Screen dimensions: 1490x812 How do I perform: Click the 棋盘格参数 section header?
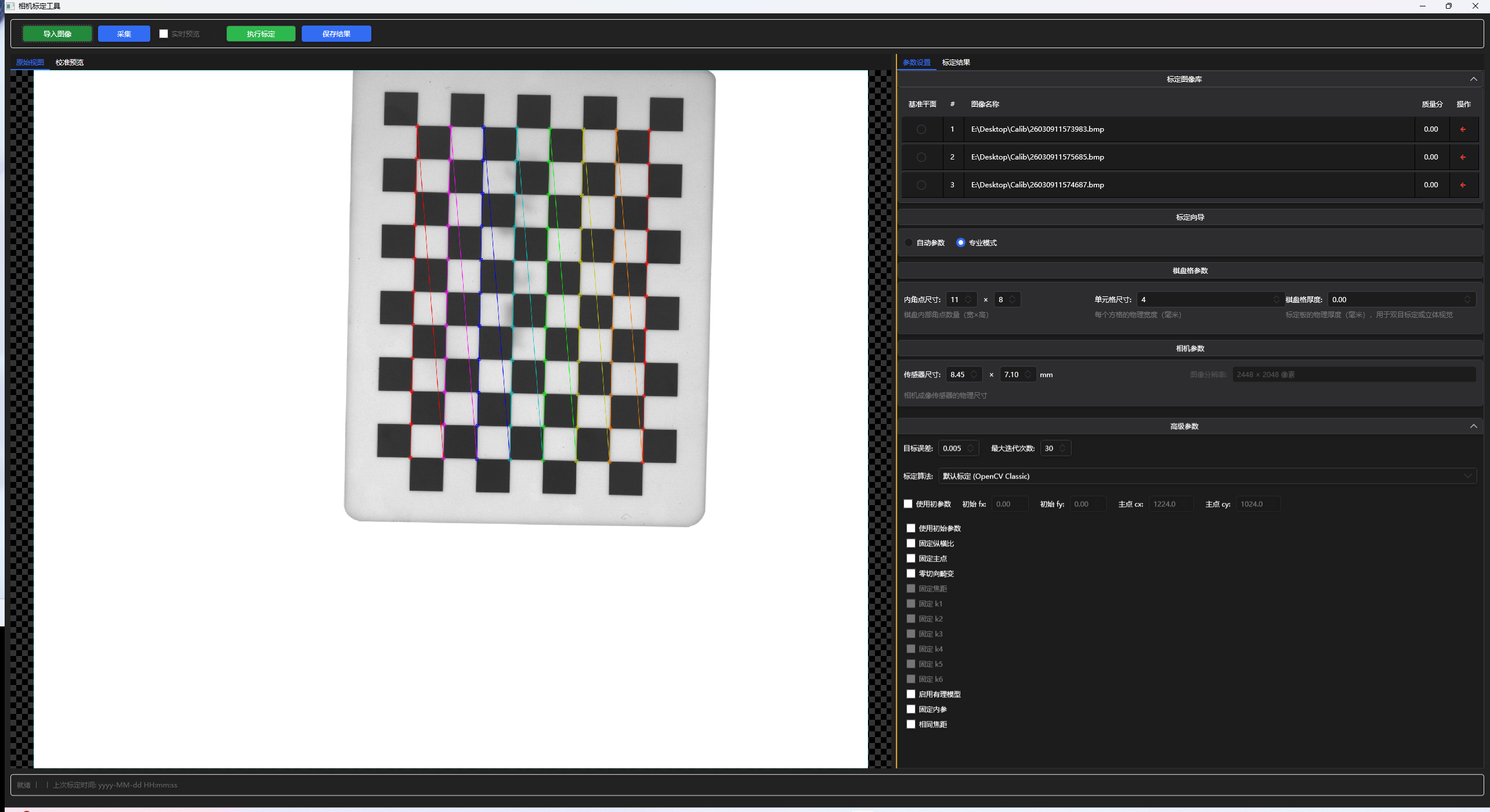pyautogui.click(x=1190, y=270)
